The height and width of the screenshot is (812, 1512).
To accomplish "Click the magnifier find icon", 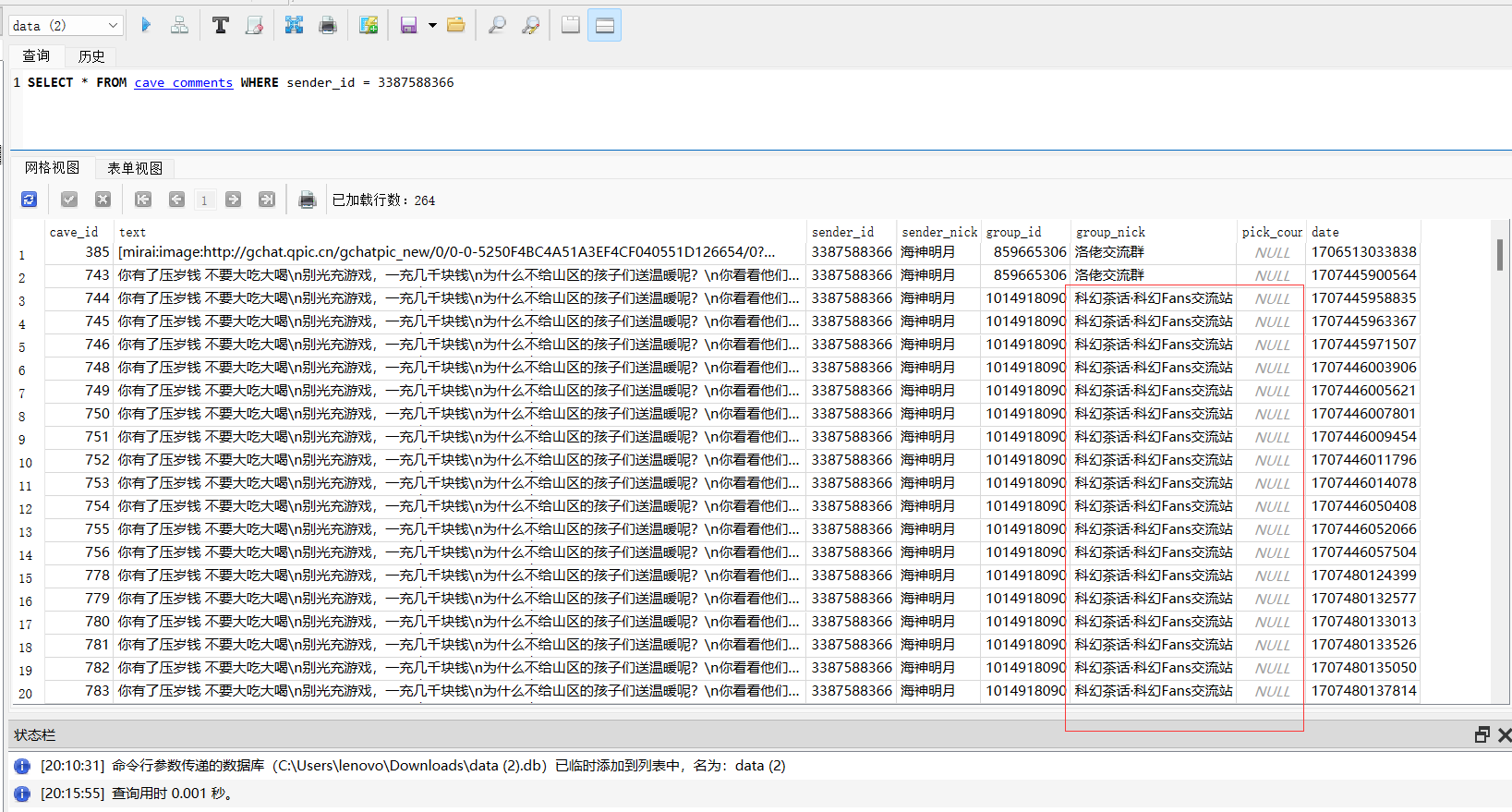I will click(x=497, y=25).
